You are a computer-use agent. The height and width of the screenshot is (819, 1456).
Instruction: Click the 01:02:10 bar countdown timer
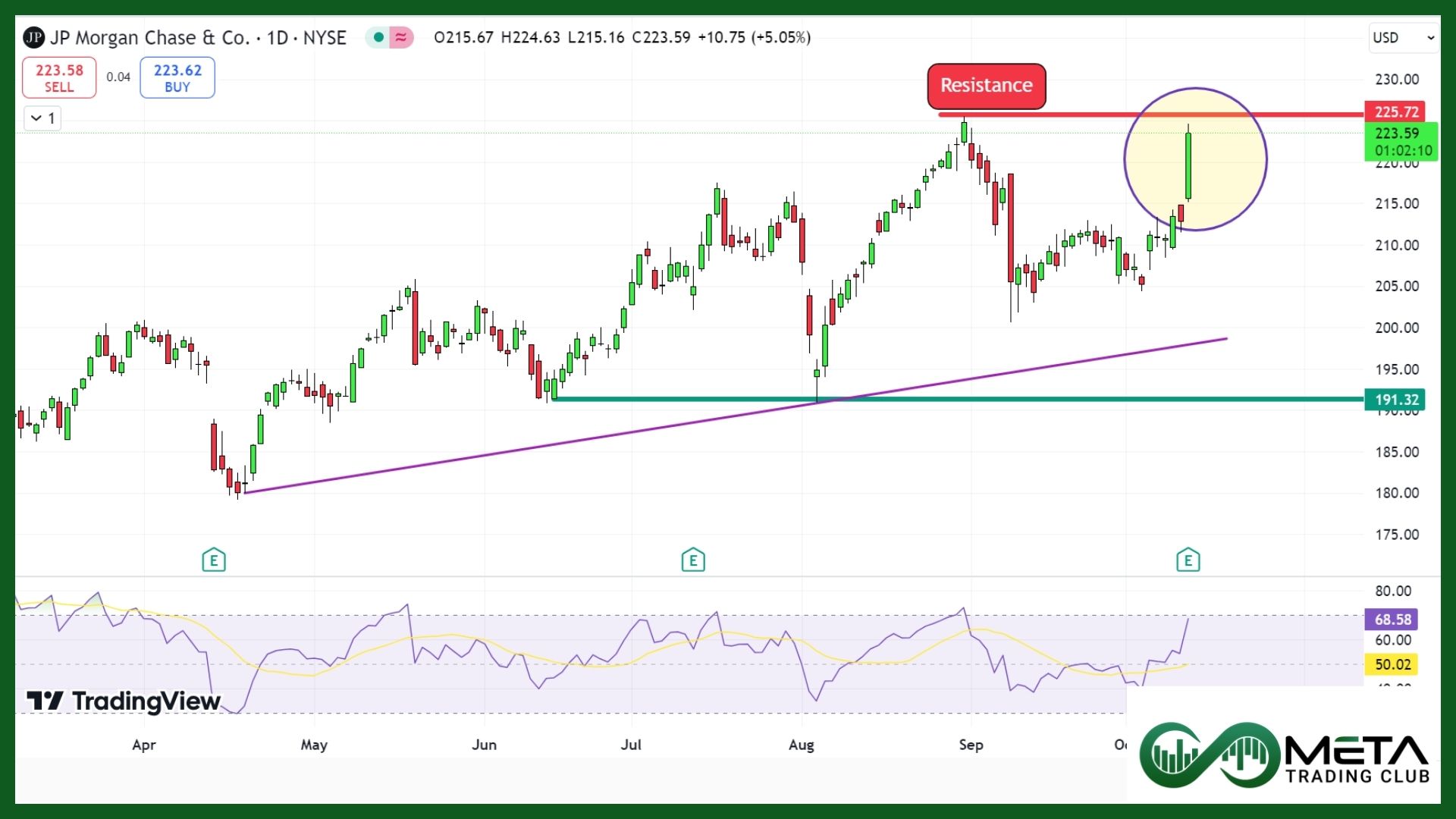1403,150
